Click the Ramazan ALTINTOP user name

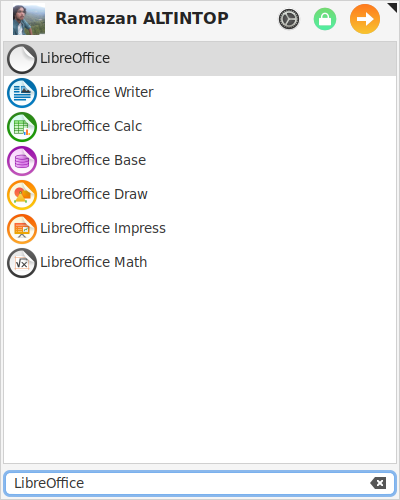point(142,18)
